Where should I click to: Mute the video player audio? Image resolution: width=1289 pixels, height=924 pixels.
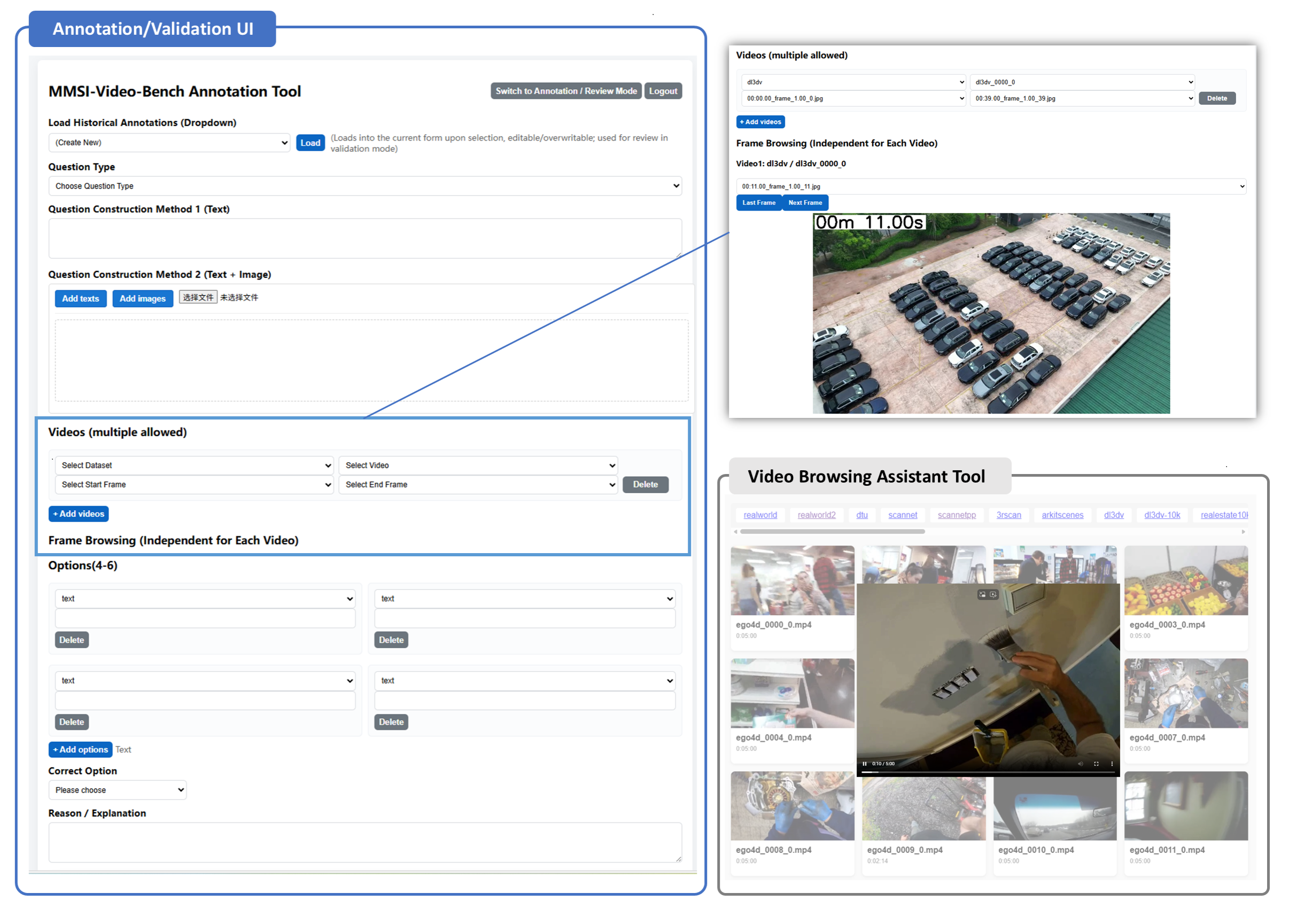tap(1080, 764)
